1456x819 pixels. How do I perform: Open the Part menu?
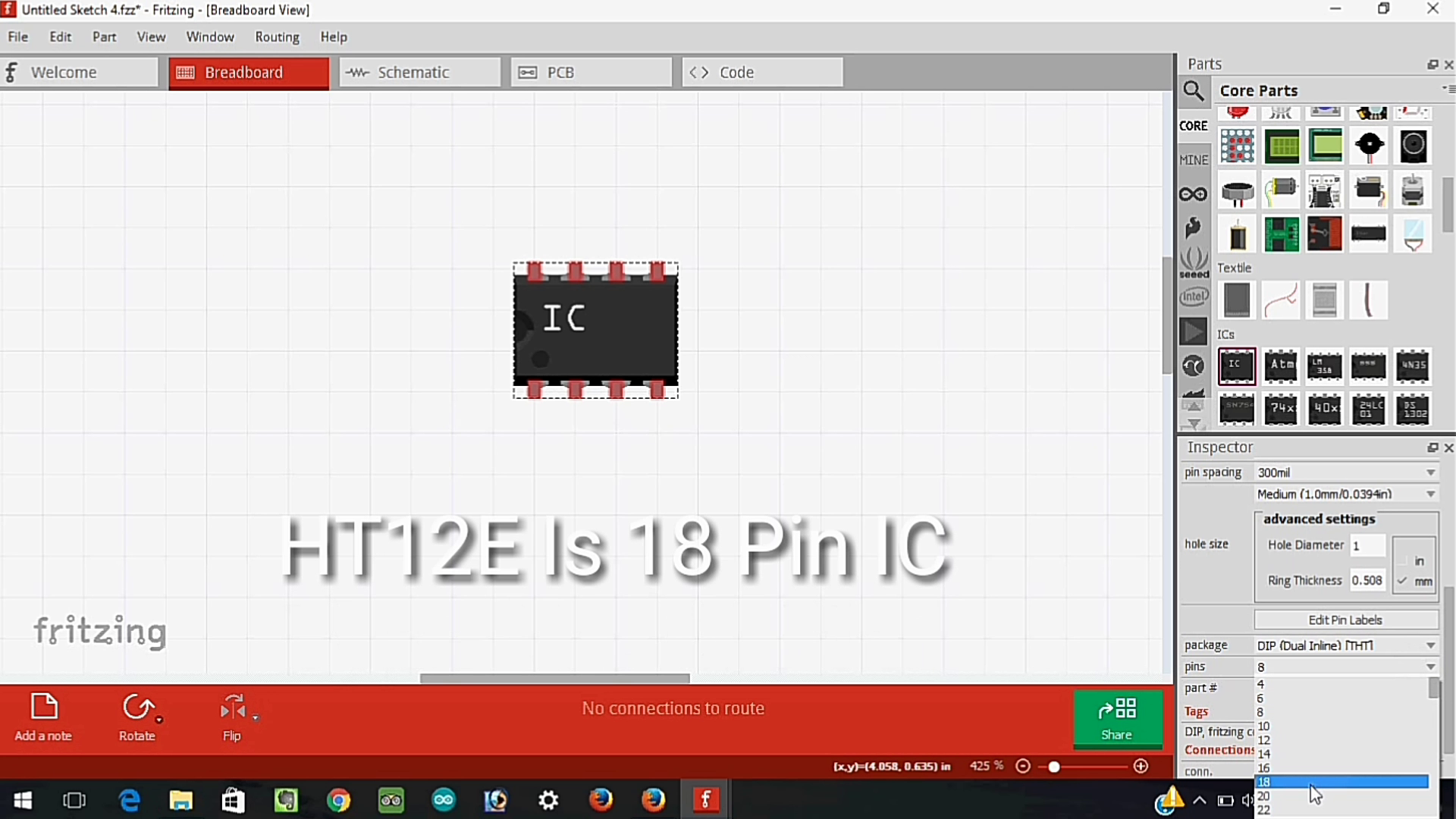click(104, 36)
